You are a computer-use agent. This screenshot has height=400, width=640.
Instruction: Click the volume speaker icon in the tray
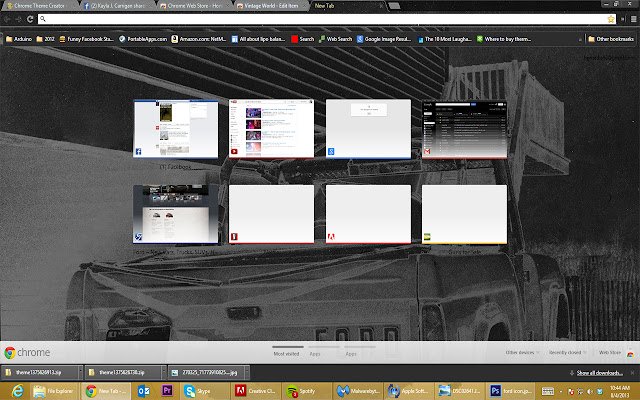(x=589, y=391)
